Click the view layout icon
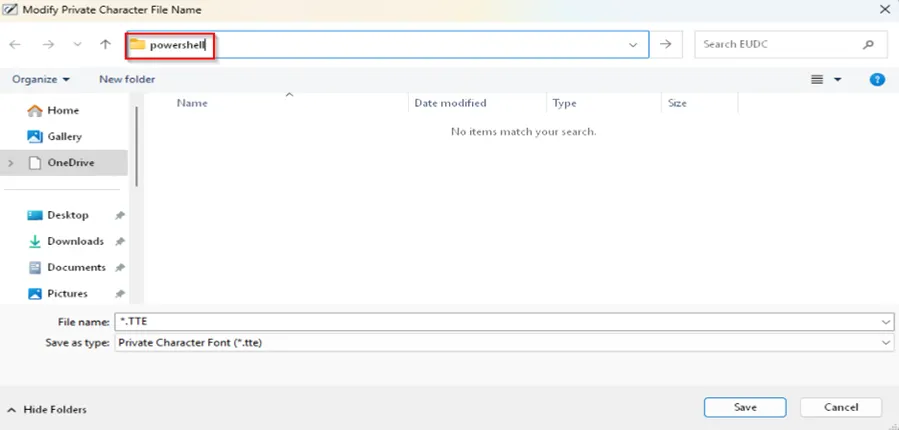The height and width of the screenshot is (430, 899). pos(817,79)
